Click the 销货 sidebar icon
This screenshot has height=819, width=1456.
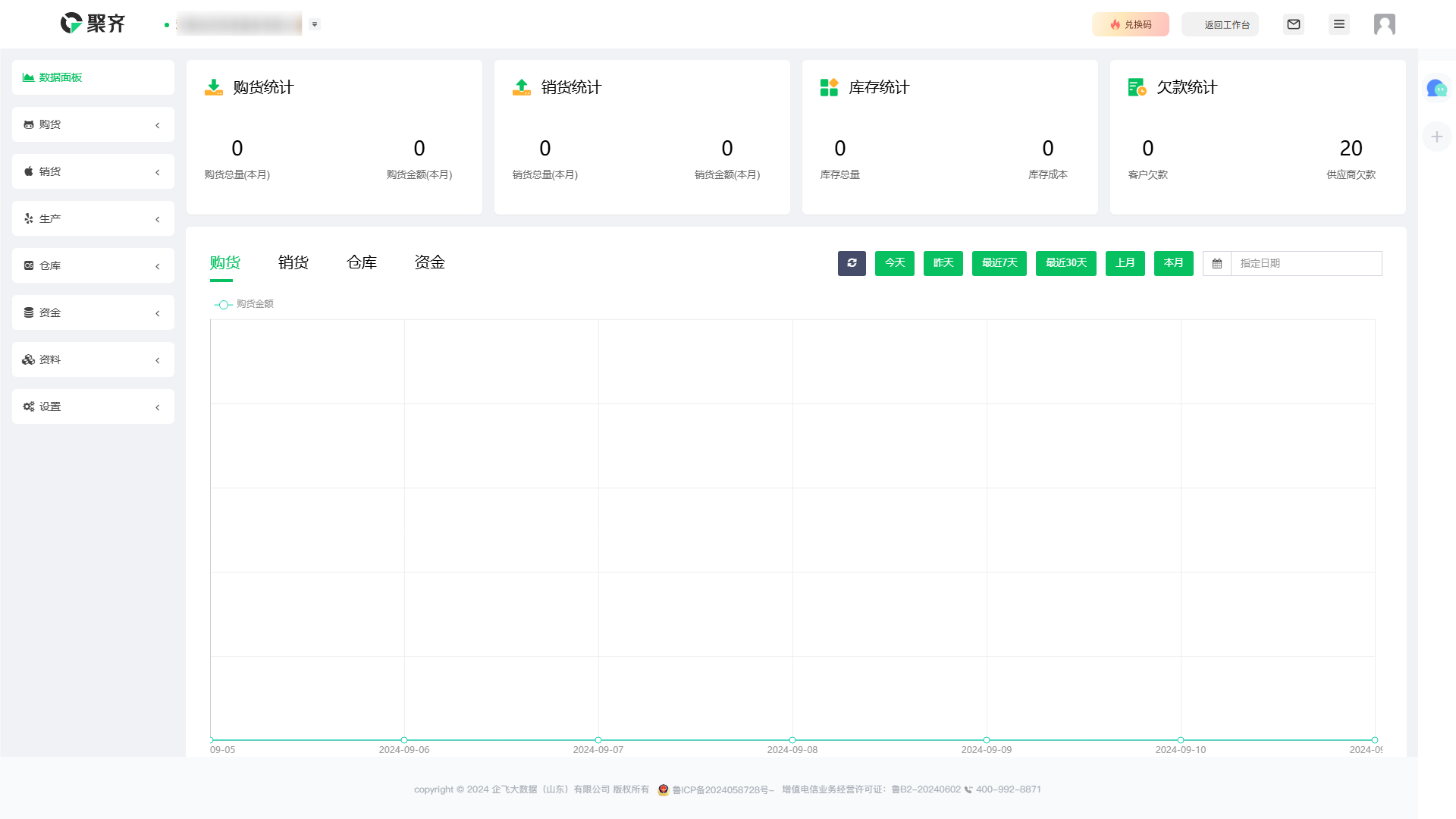(28, 171)
